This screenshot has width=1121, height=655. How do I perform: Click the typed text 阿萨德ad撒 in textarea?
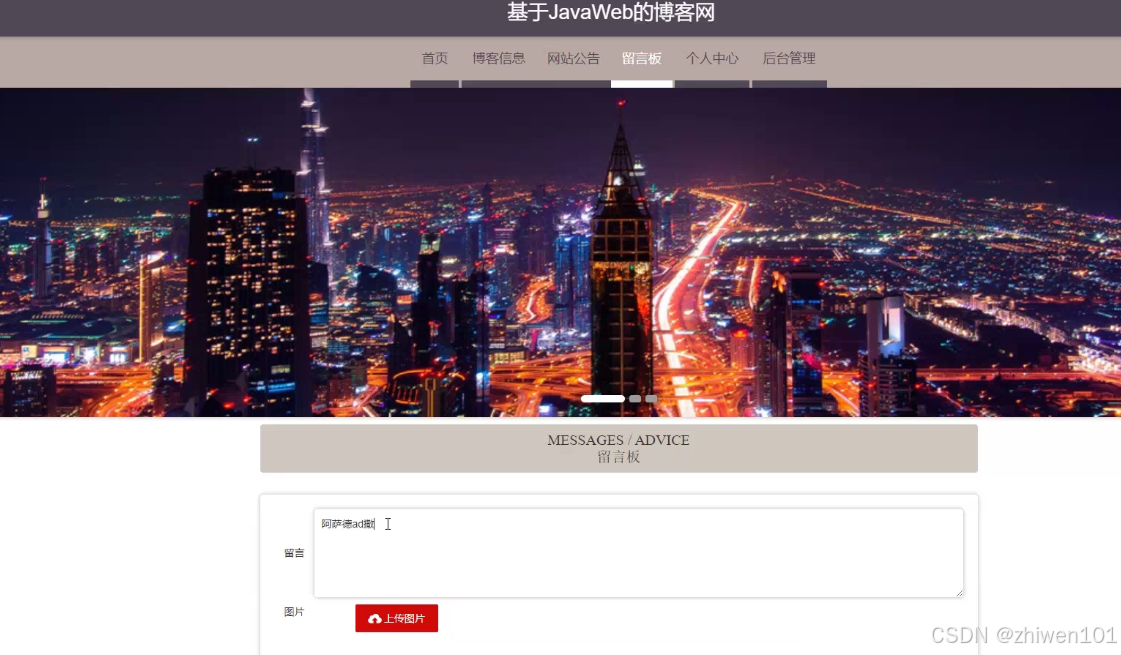[348, 523]
